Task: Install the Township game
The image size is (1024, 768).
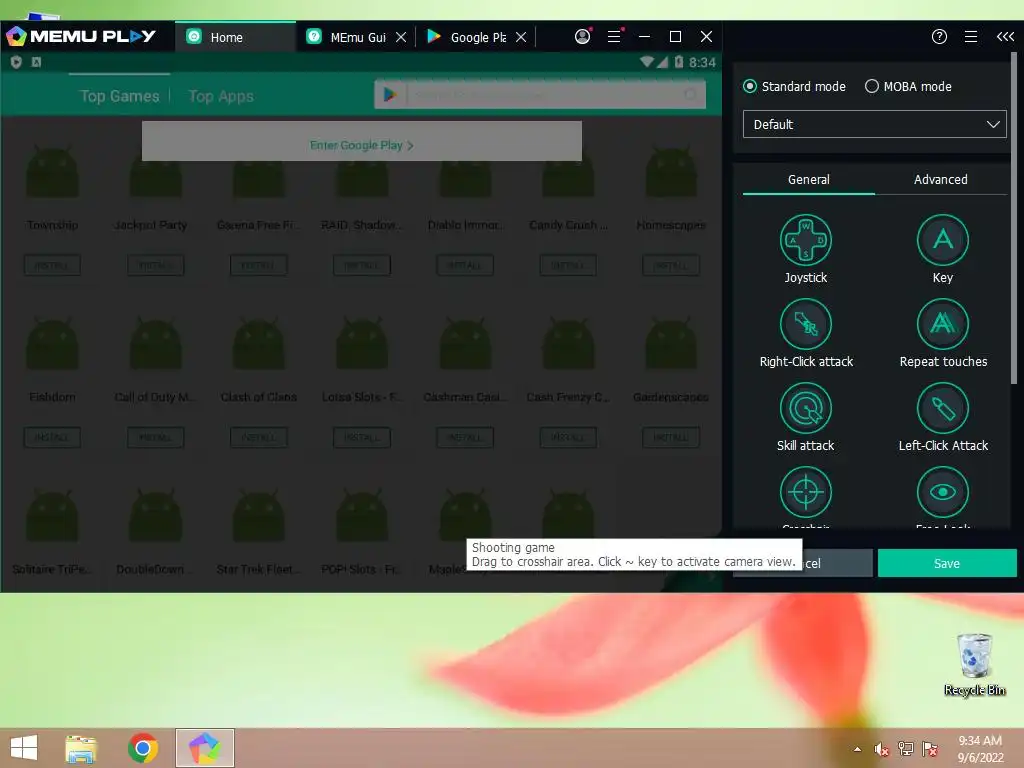Action: 52,265
